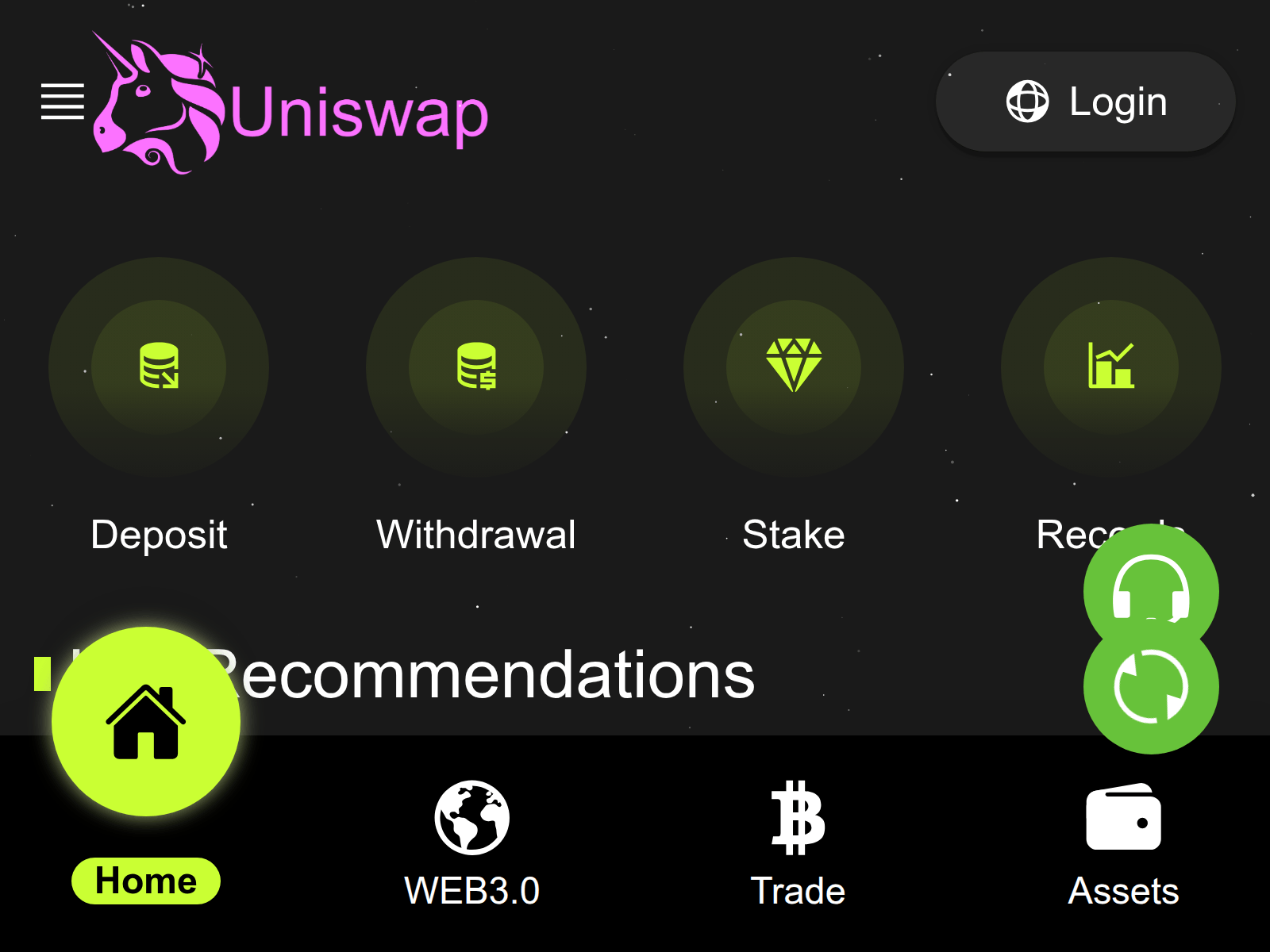Screen dimensions: 1270x952
Task: Click the Assets wallet icon
Action: [x=1123, y=816]
